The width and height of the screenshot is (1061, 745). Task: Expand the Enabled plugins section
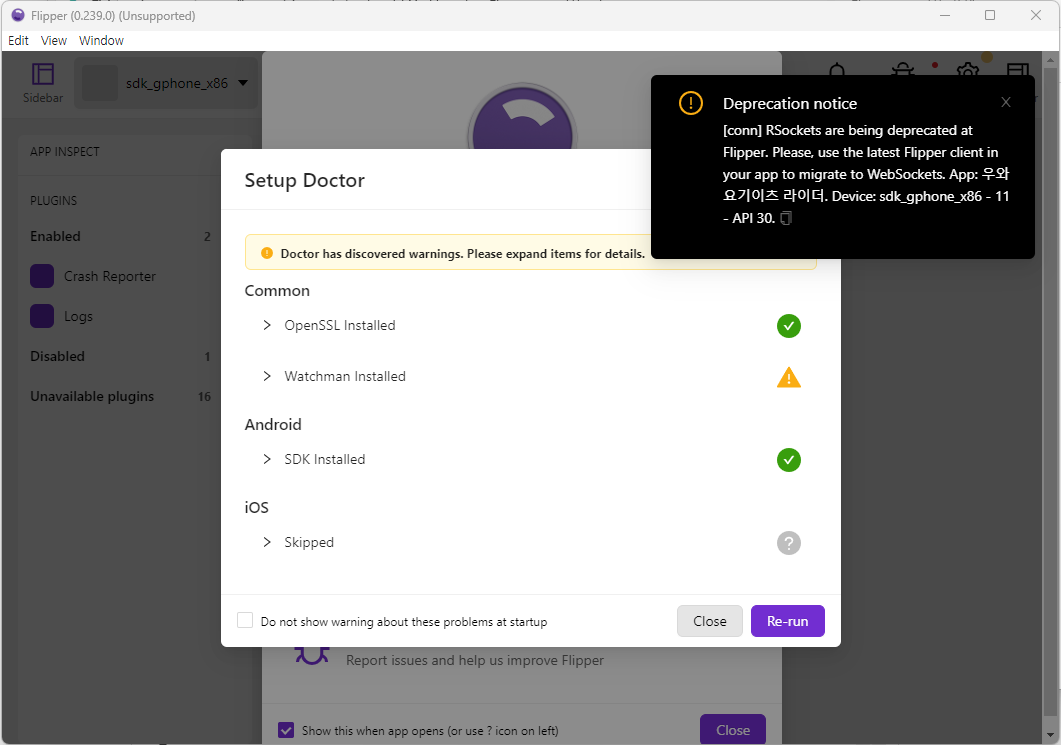coord(120,236)
